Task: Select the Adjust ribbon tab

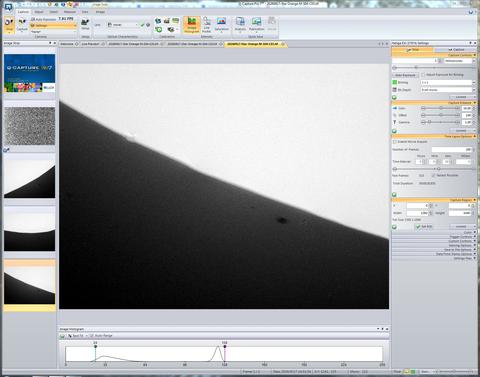Action: coord(39,12)
